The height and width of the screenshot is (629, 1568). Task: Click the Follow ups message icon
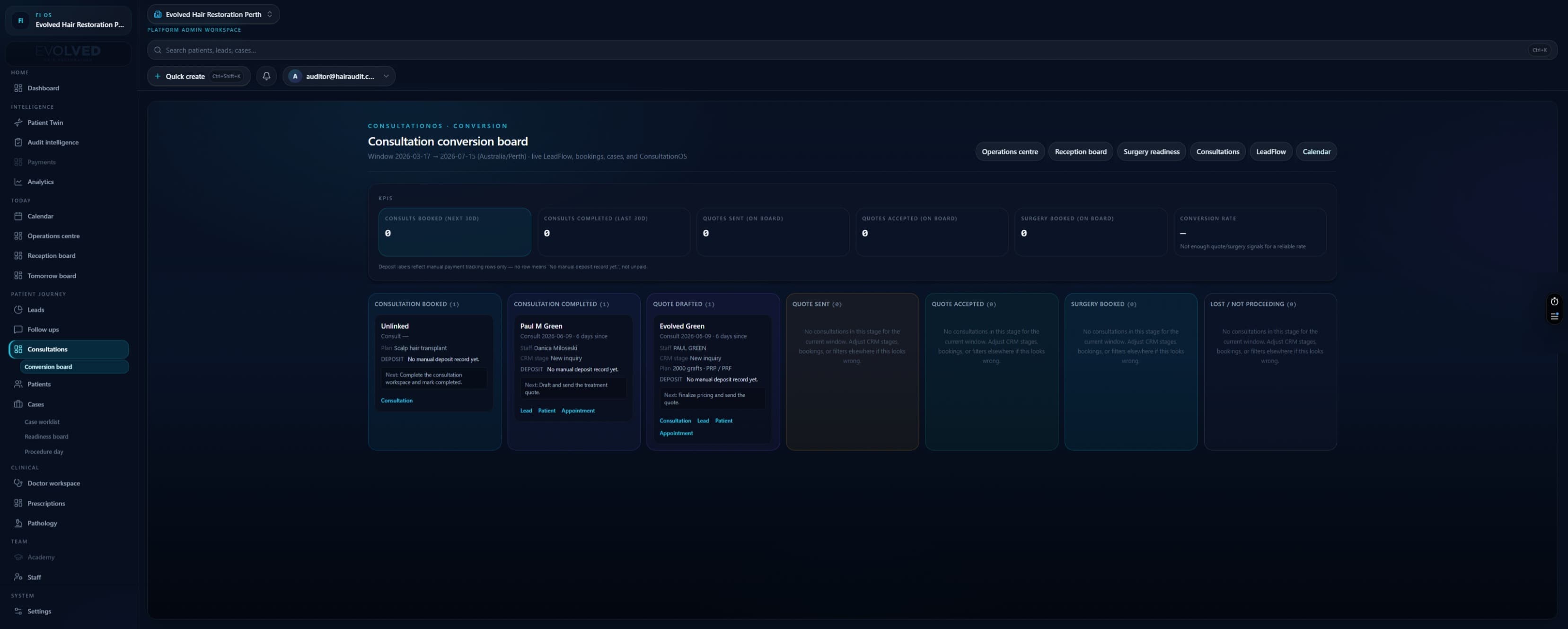pyautogui.click(x=18, y=330)
